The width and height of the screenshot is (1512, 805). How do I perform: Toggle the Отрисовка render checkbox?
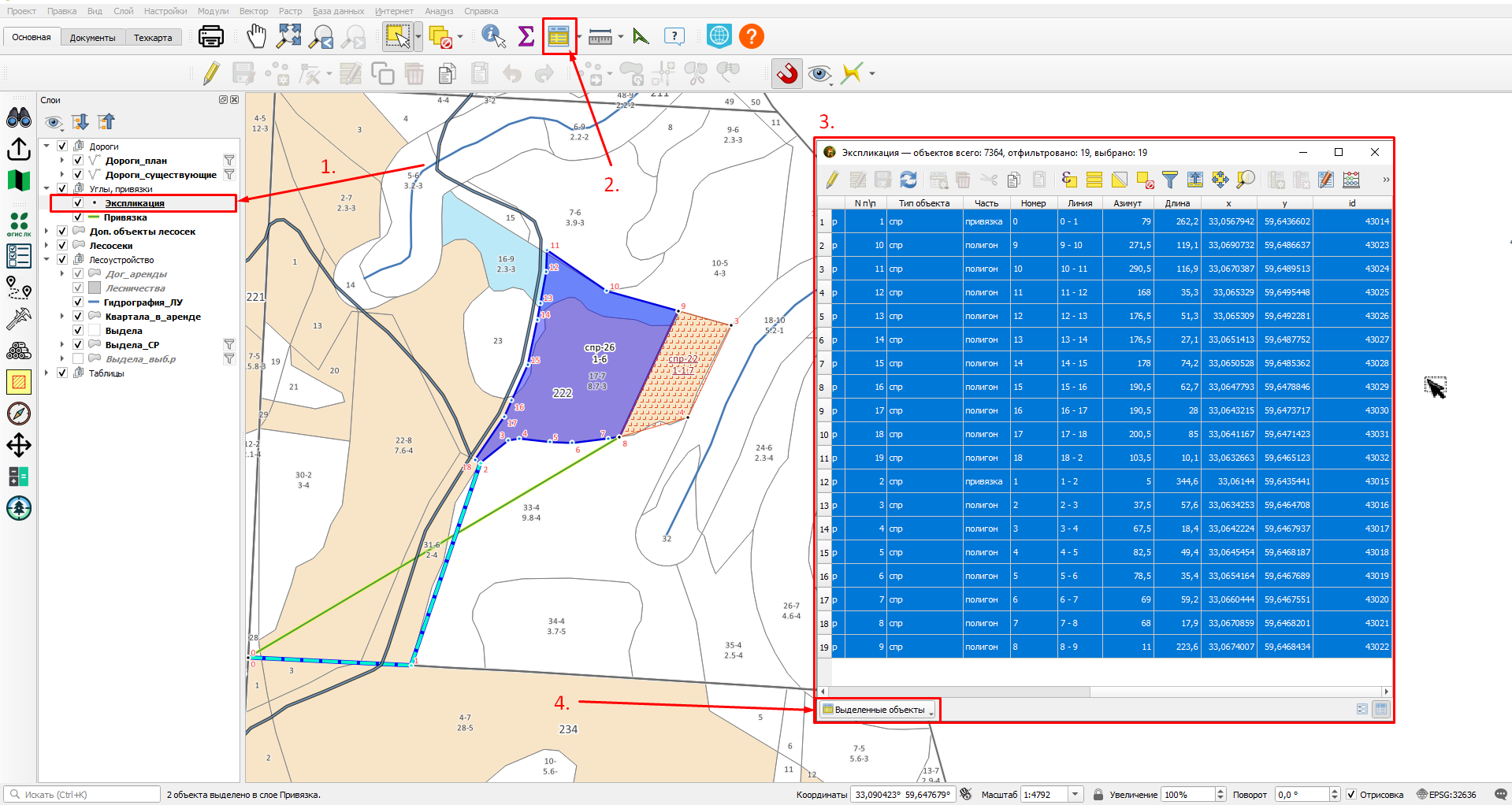1351,795
